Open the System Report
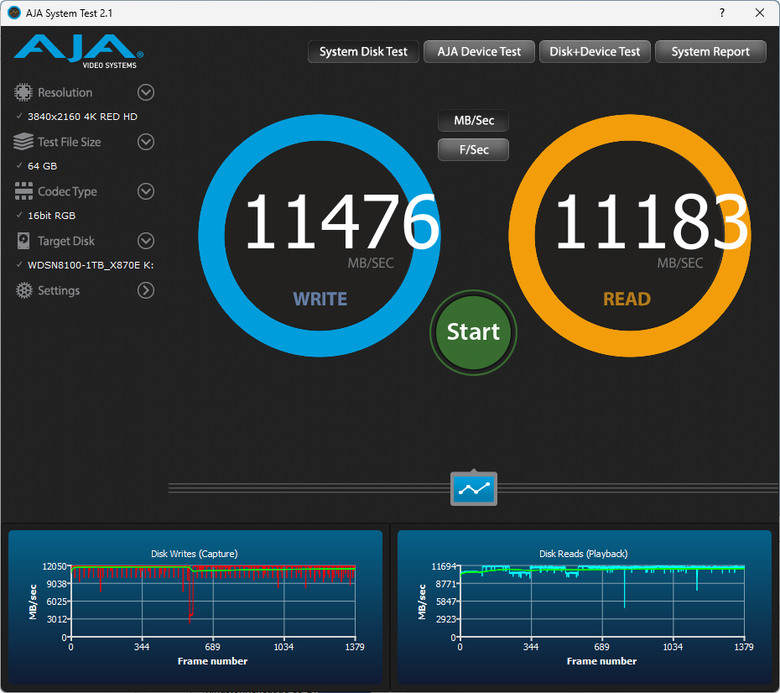780x693 pixels. click(x=710, y=52)
